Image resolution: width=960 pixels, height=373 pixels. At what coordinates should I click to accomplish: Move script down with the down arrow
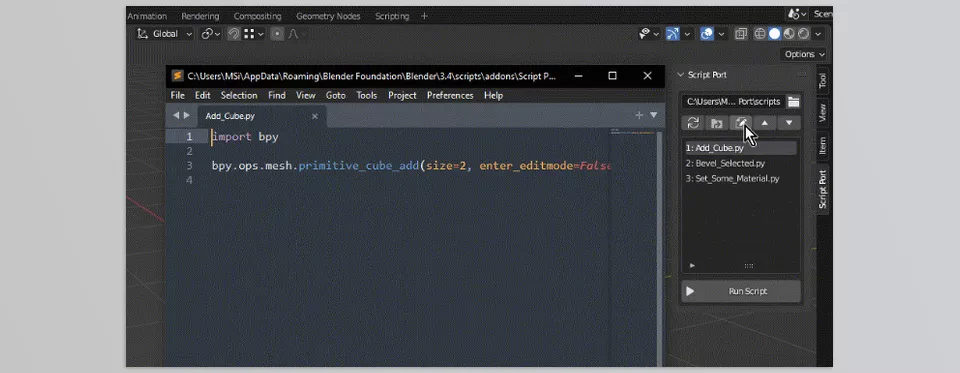(789, 123)
